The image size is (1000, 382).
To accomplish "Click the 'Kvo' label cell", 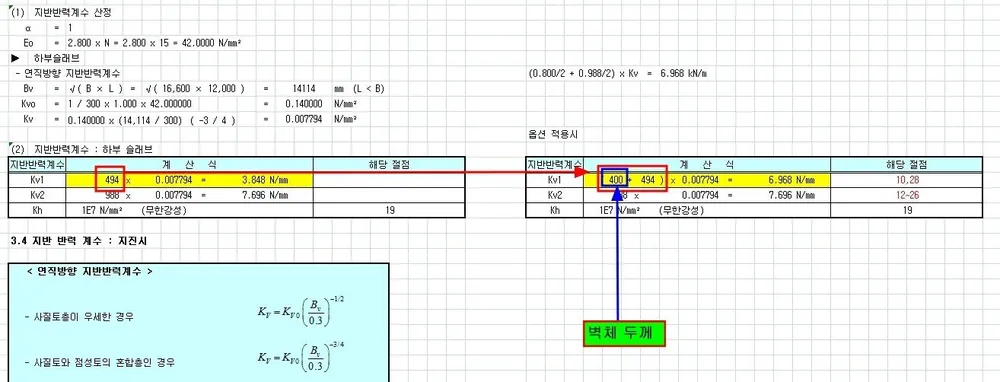I will (x=29, y=103).
